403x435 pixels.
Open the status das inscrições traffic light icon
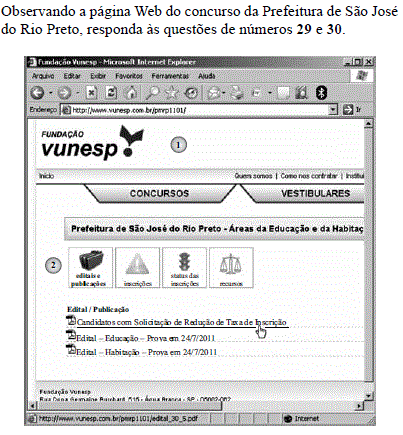[184, 267]
